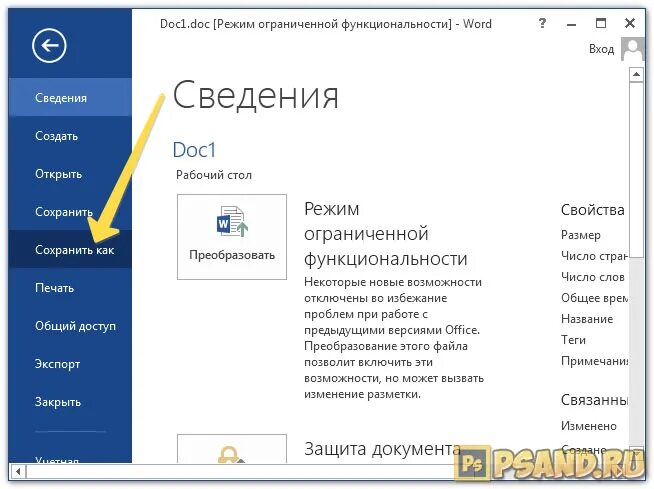Image resolution: width=654 pixels, height=489 pixels.
Task: Click the Рабочий стол location text
Action: (214, 175)
